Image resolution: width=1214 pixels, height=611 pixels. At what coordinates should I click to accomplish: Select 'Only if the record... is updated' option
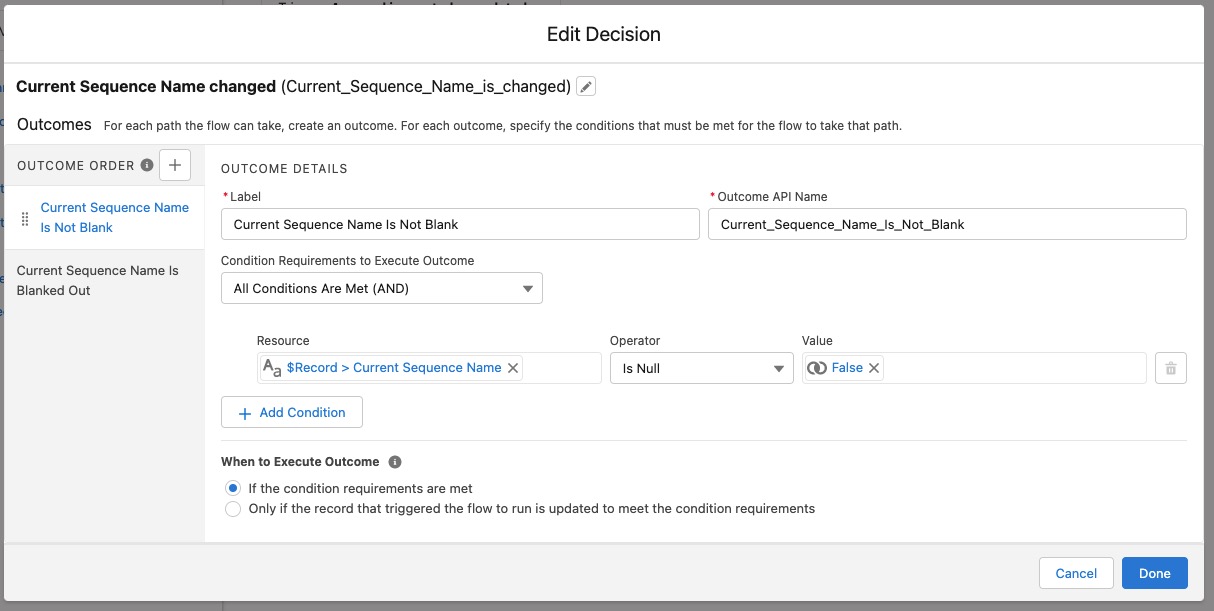coord(233,509)
